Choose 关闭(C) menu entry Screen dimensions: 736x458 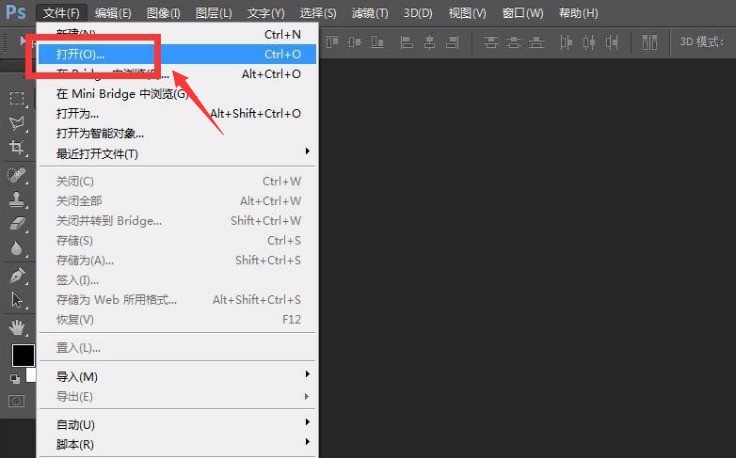(177, 181)
